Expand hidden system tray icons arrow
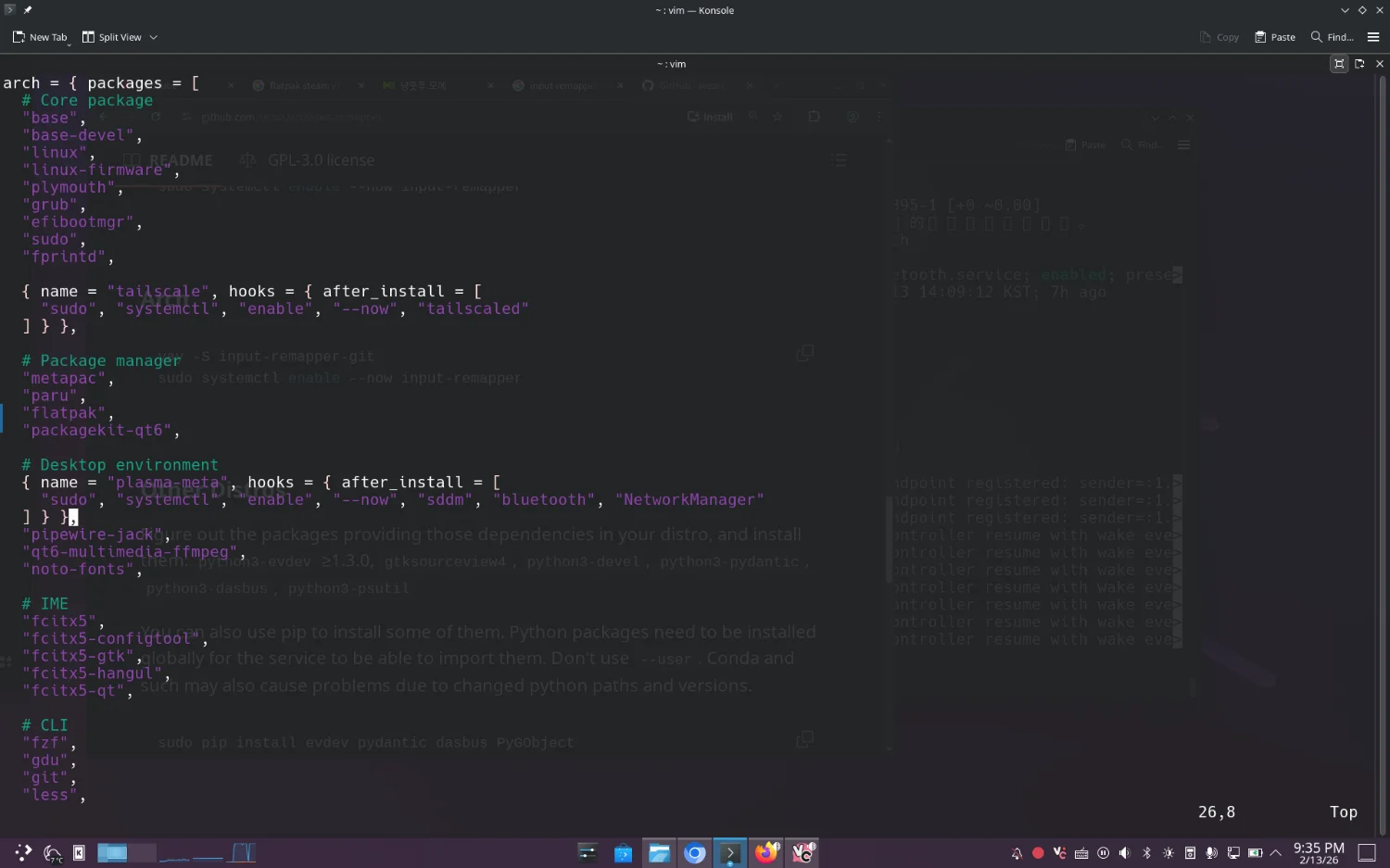This screenshot has height=868, width=1390. (1276, 853)
